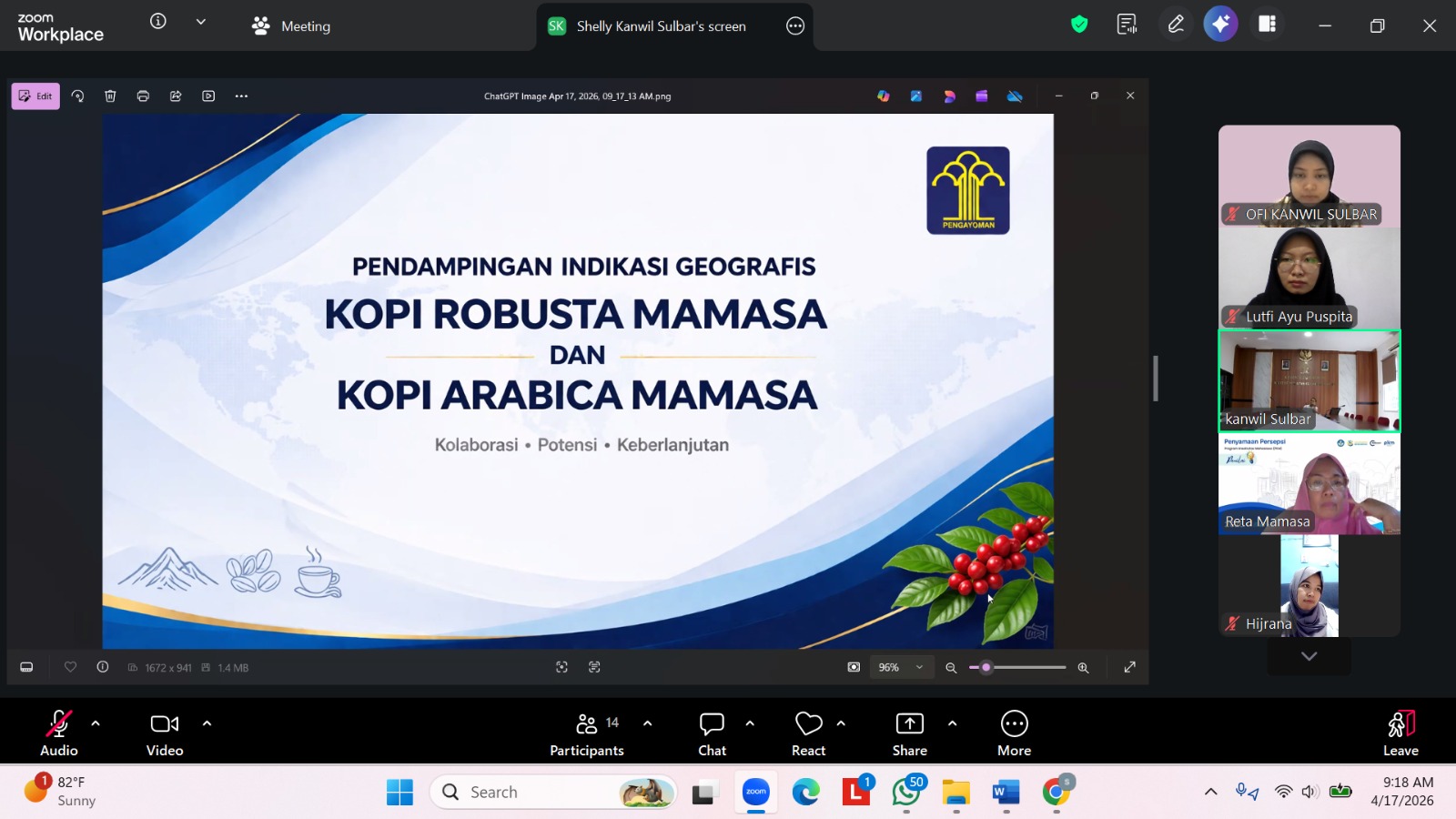Select the Reta Mamasa video thumbnail
Screen dimensions: 1456x819
pos(1309,483)
